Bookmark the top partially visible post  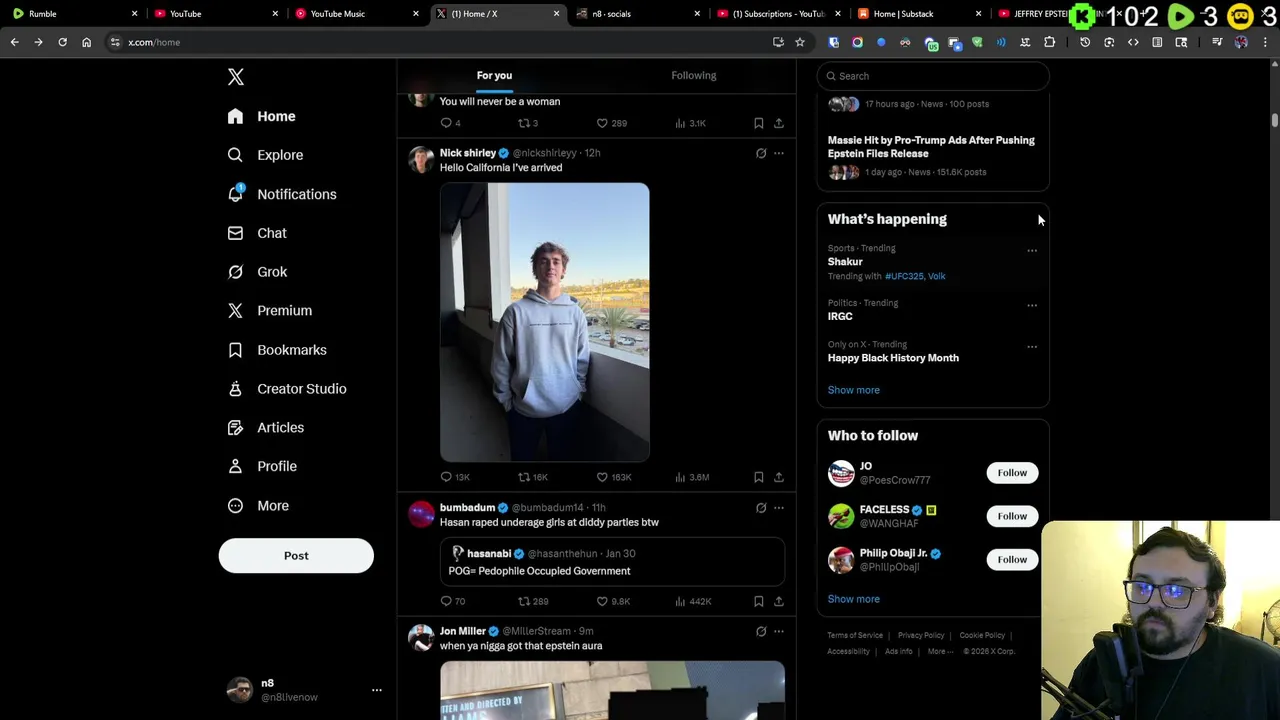[759, 124]
